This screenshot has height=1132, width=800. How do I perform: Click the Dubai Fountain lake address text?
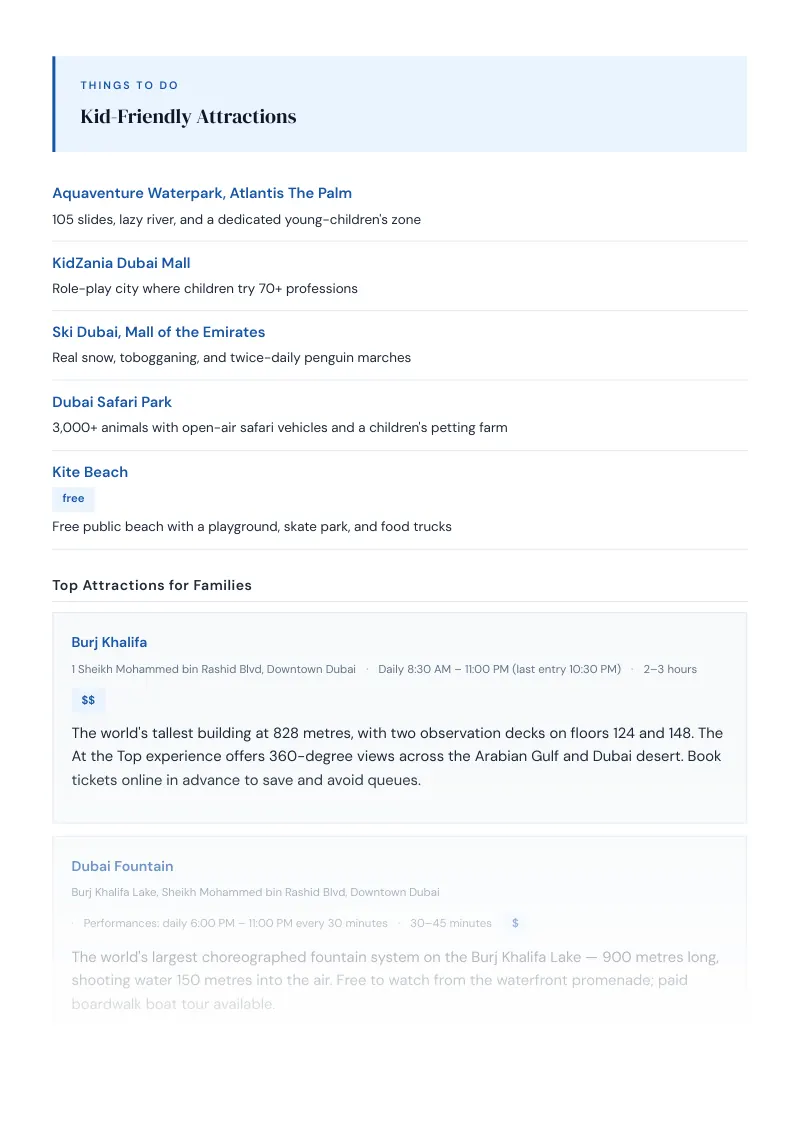click(x=256, y=892)
